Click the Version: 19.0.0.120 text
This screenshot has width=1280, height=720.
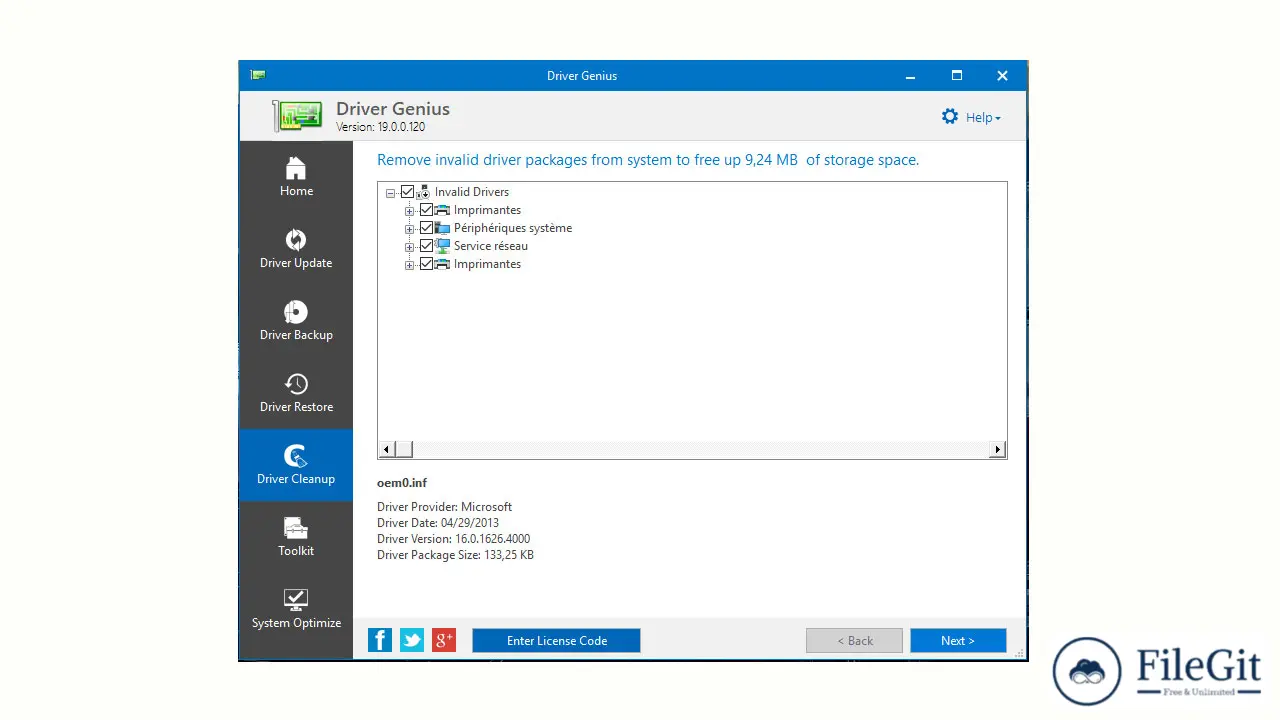[x=380, y=127]
